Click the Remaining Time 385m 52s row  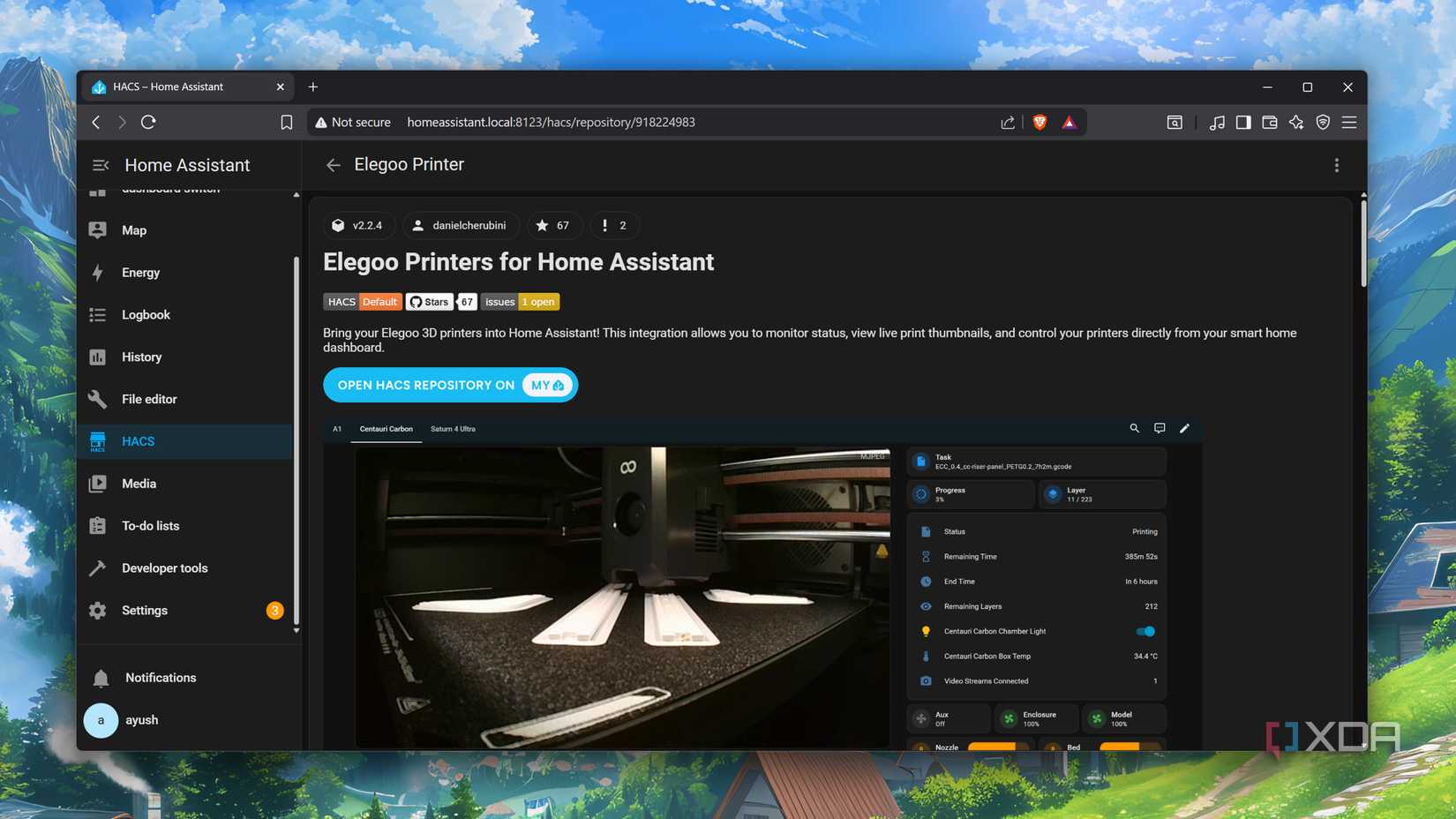[1037, 557]
